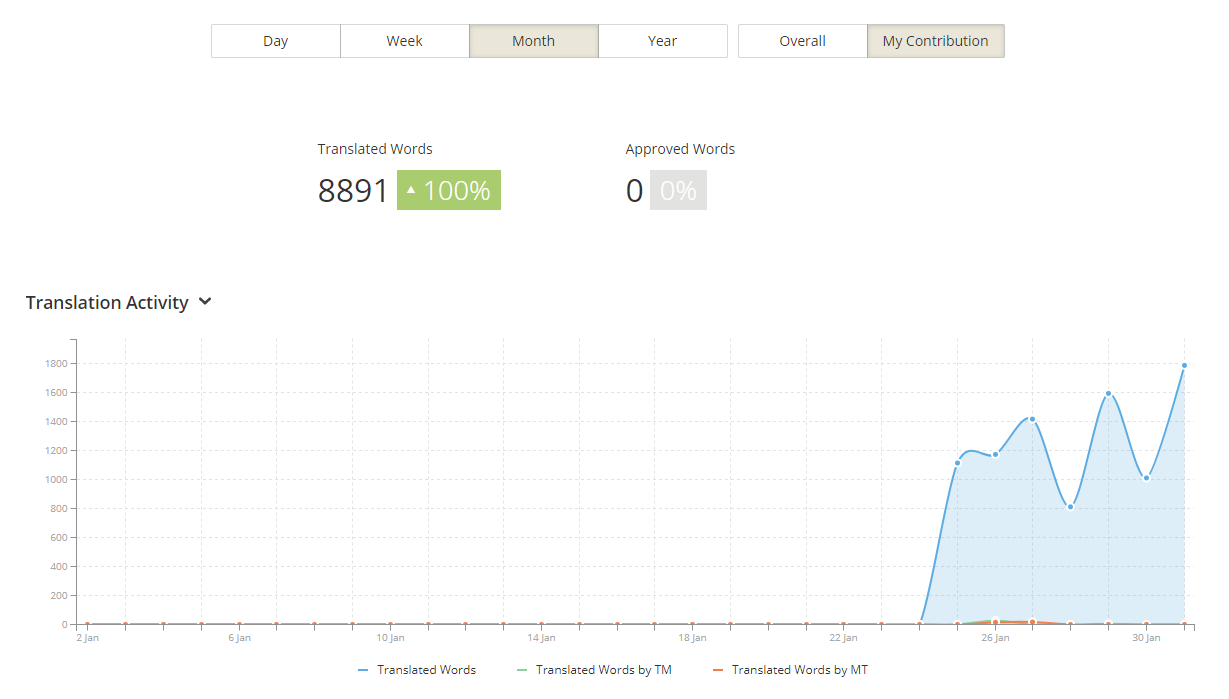Show Overall statistics

point(803,41)
